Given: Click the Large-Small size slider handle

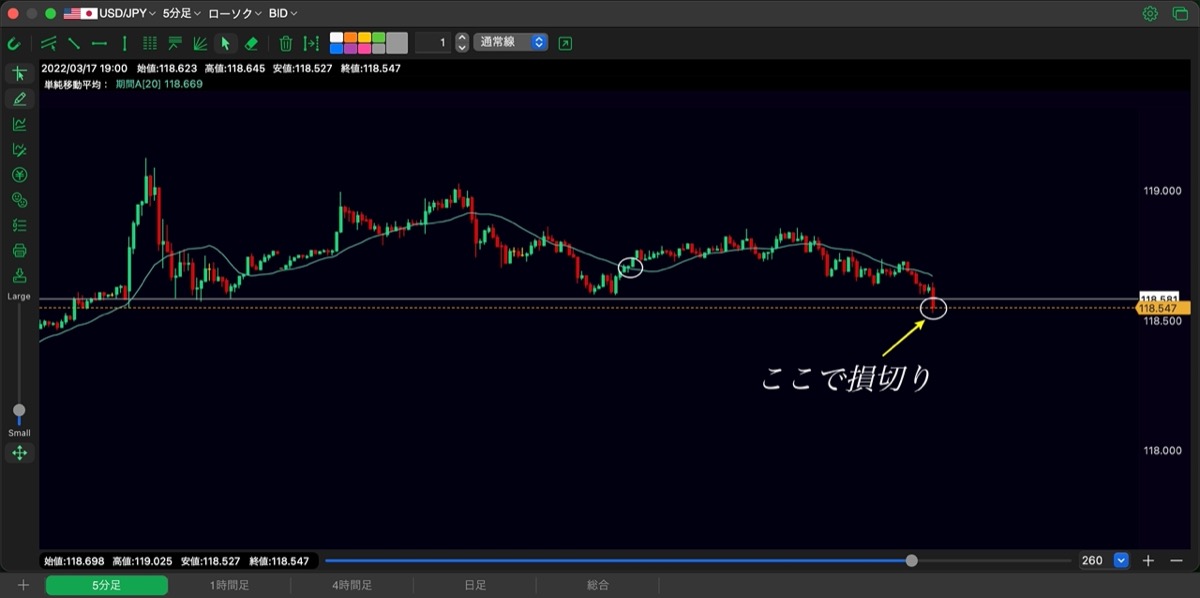Looking at the screenshot, I should pyautogui.click(x=19, y=410).
